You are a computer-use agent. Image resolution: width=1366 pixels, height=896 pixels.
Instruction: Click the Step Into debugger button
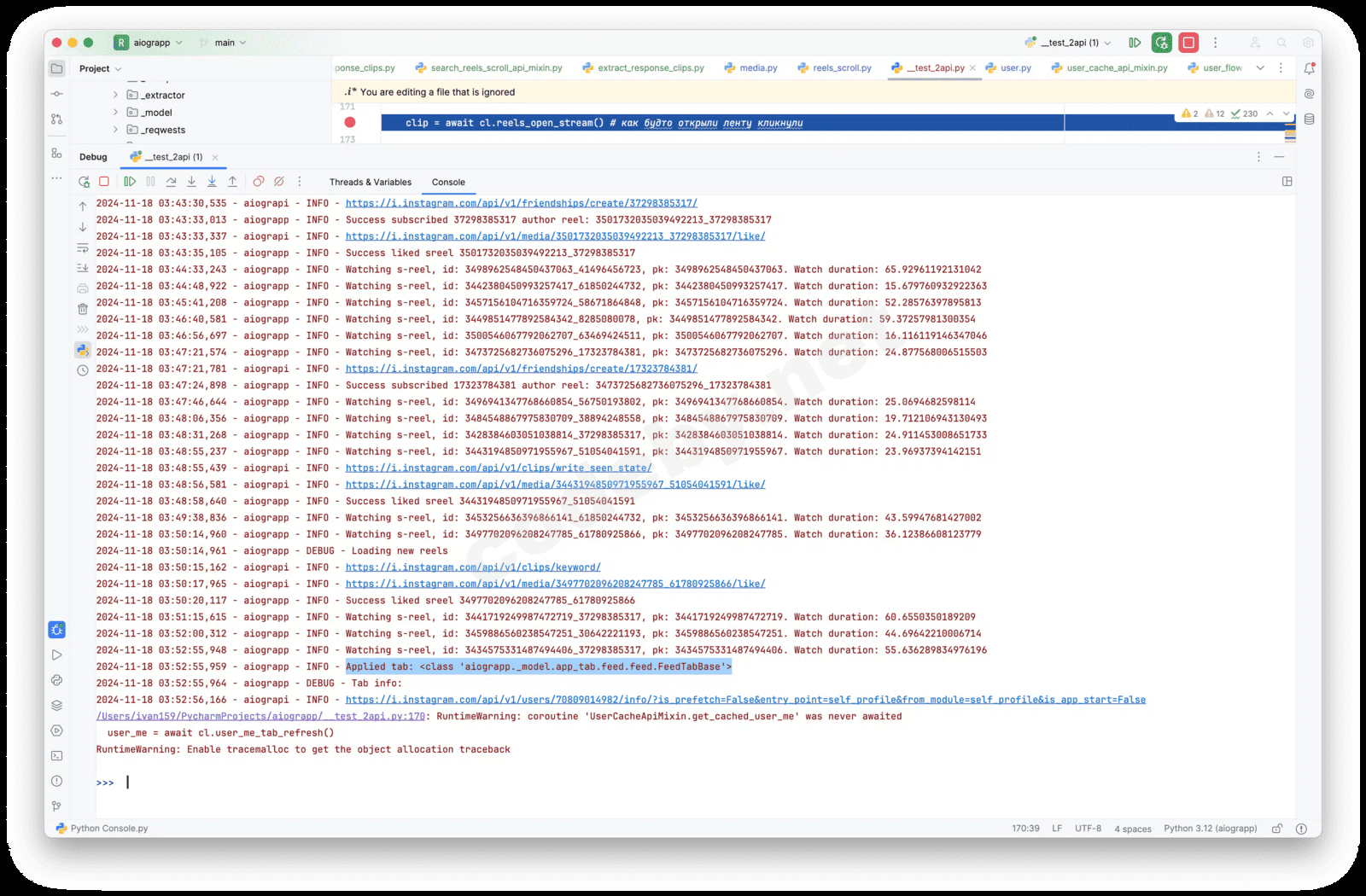click(x=191, y=182)
